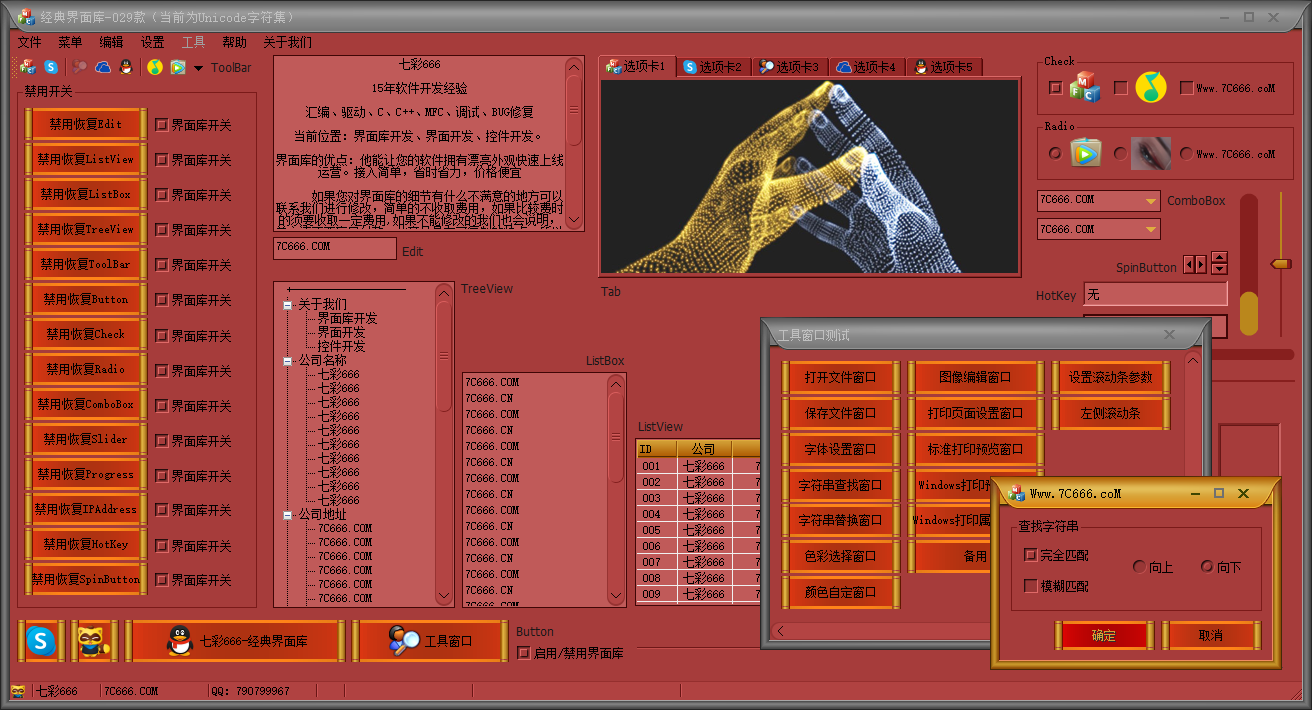1312x710 pixels.
Task: Click the QQ Music note toolbar icon
Action: (155, 67)
